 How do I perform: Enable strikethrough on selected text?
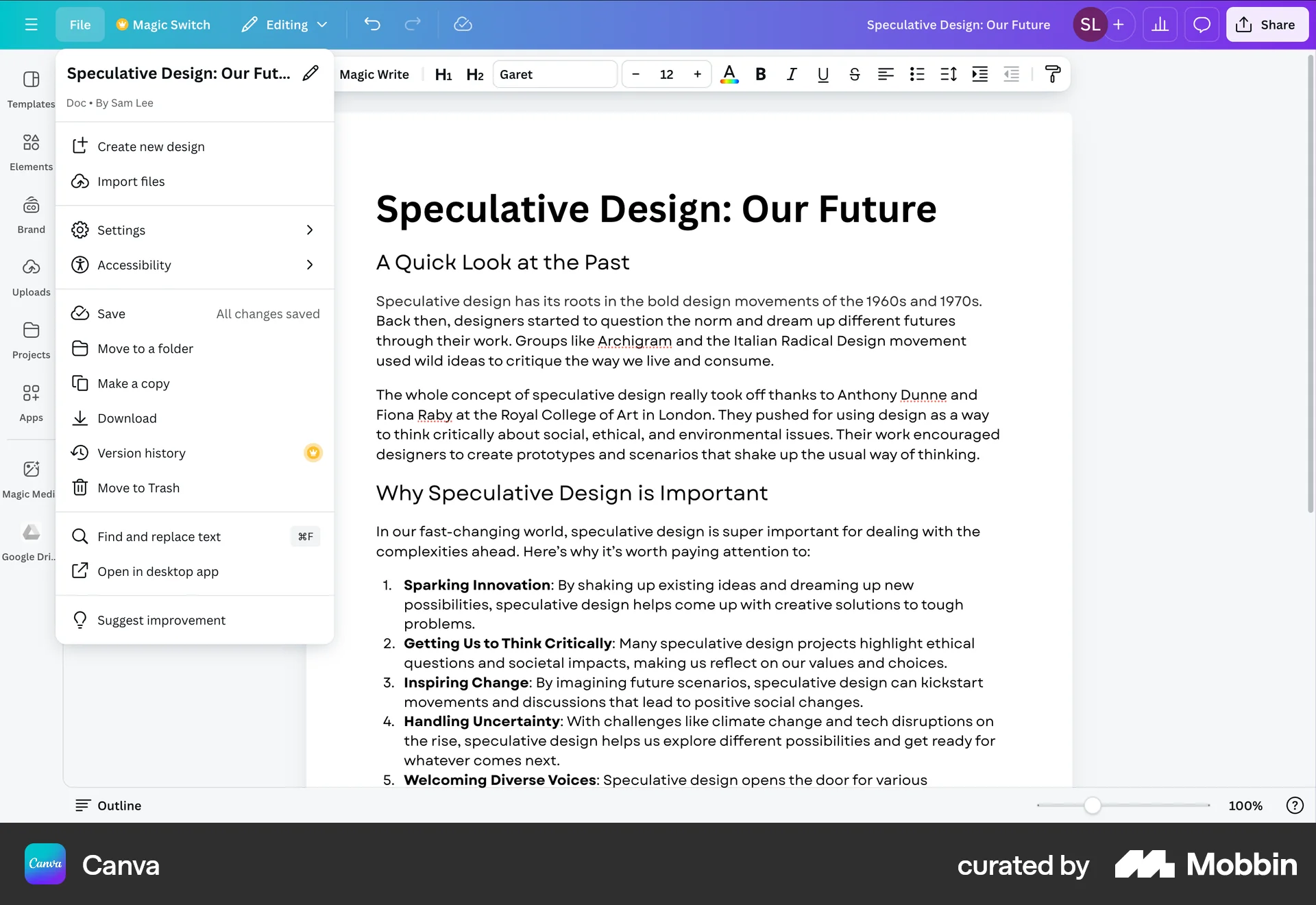(855, 74)
